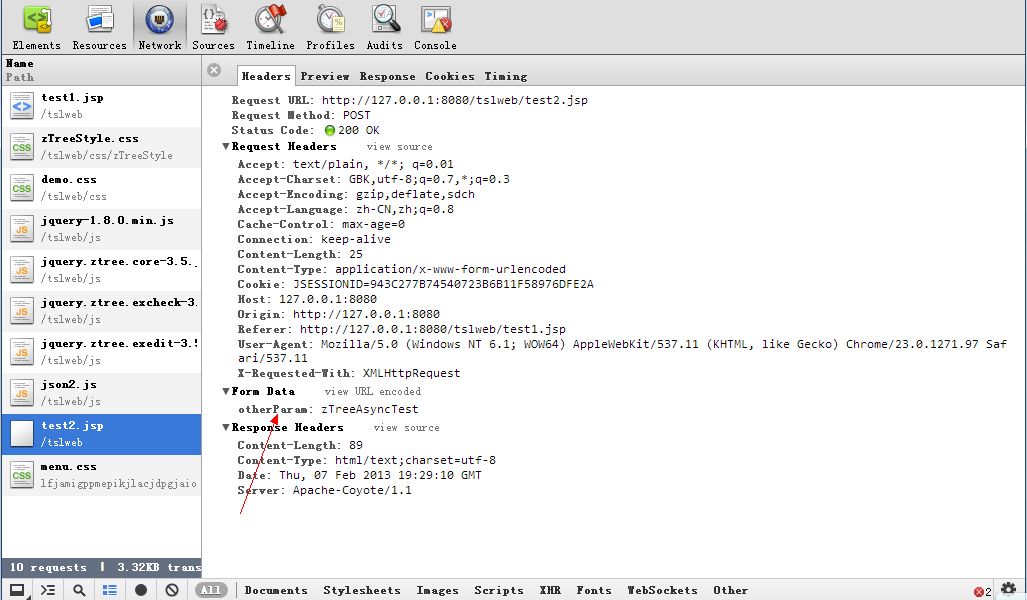Viewport: 1027px width, 600px height.
Task: Filter requests by WebSockets
Action: pos(662,590)
